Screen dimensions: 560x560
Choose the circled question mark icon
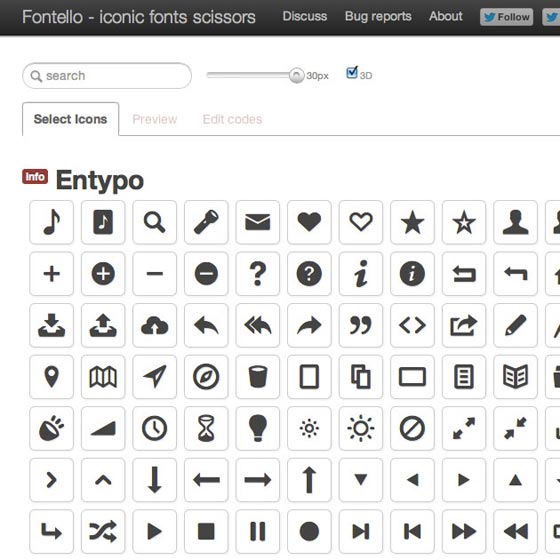tap(309, 274)
